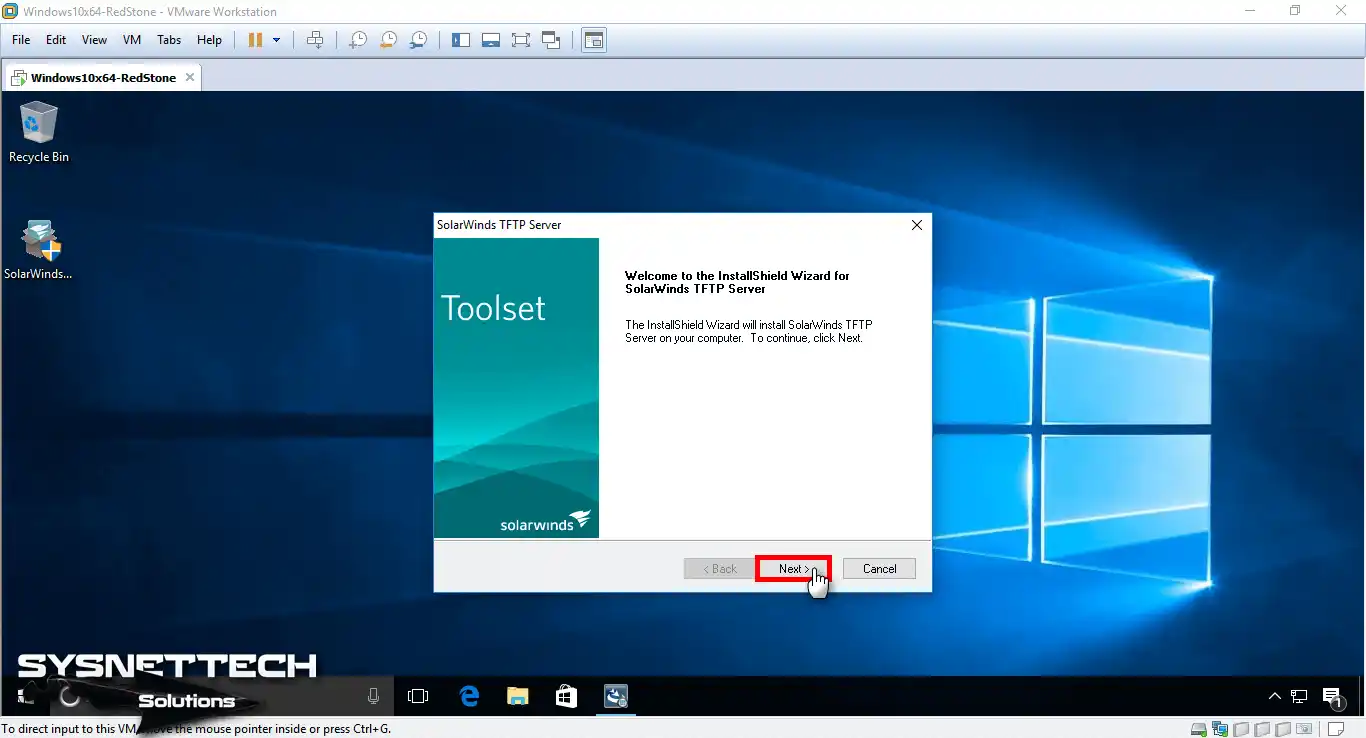Expand the power options dropdown arrow
Screen dimensions: 1366x738
tap(276, 40)
